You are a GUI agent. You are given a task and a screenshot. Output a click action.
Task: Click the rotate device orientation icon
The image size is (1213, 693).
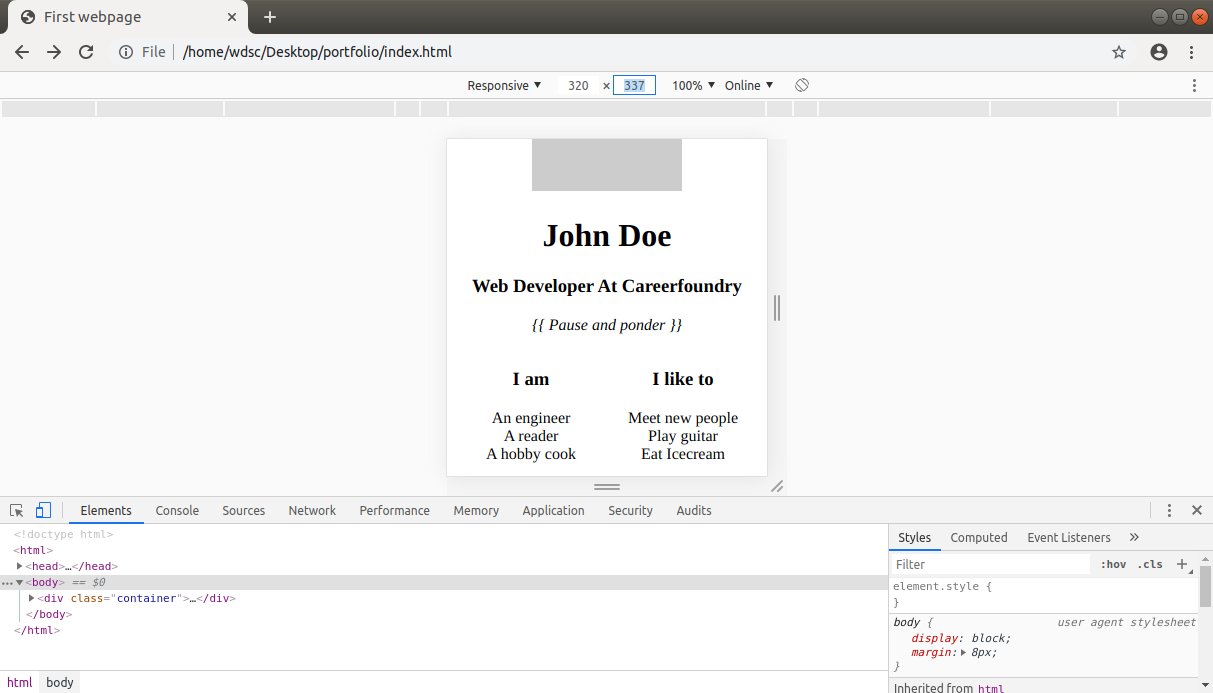point(802,85)
